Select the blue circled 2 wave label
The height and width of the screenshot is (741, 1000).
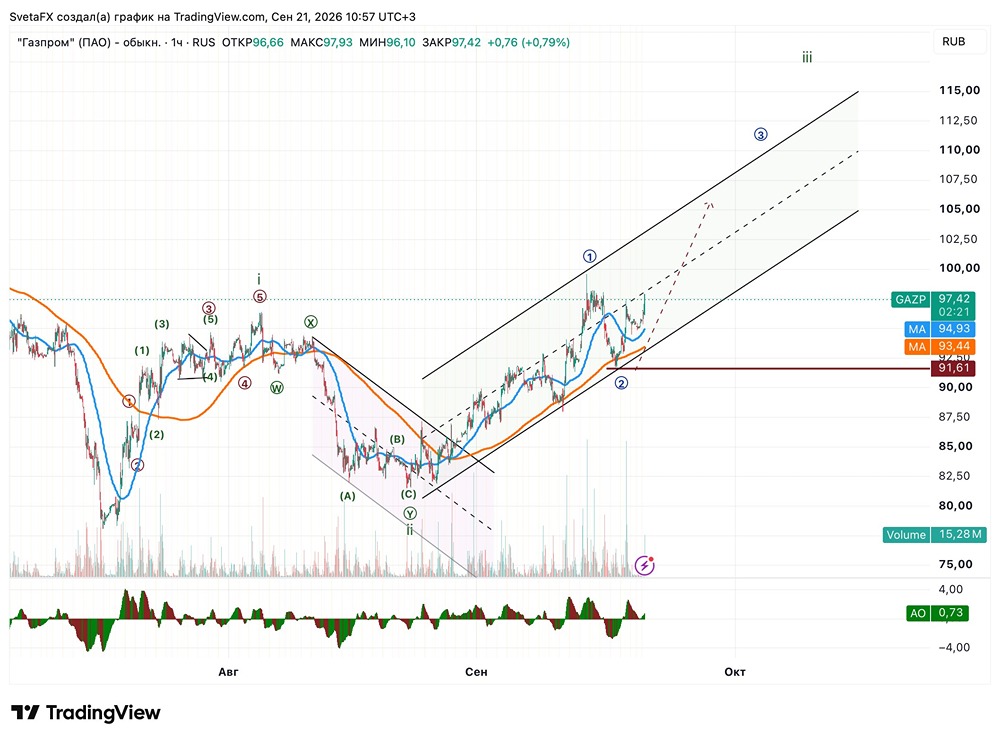(621, 383)
